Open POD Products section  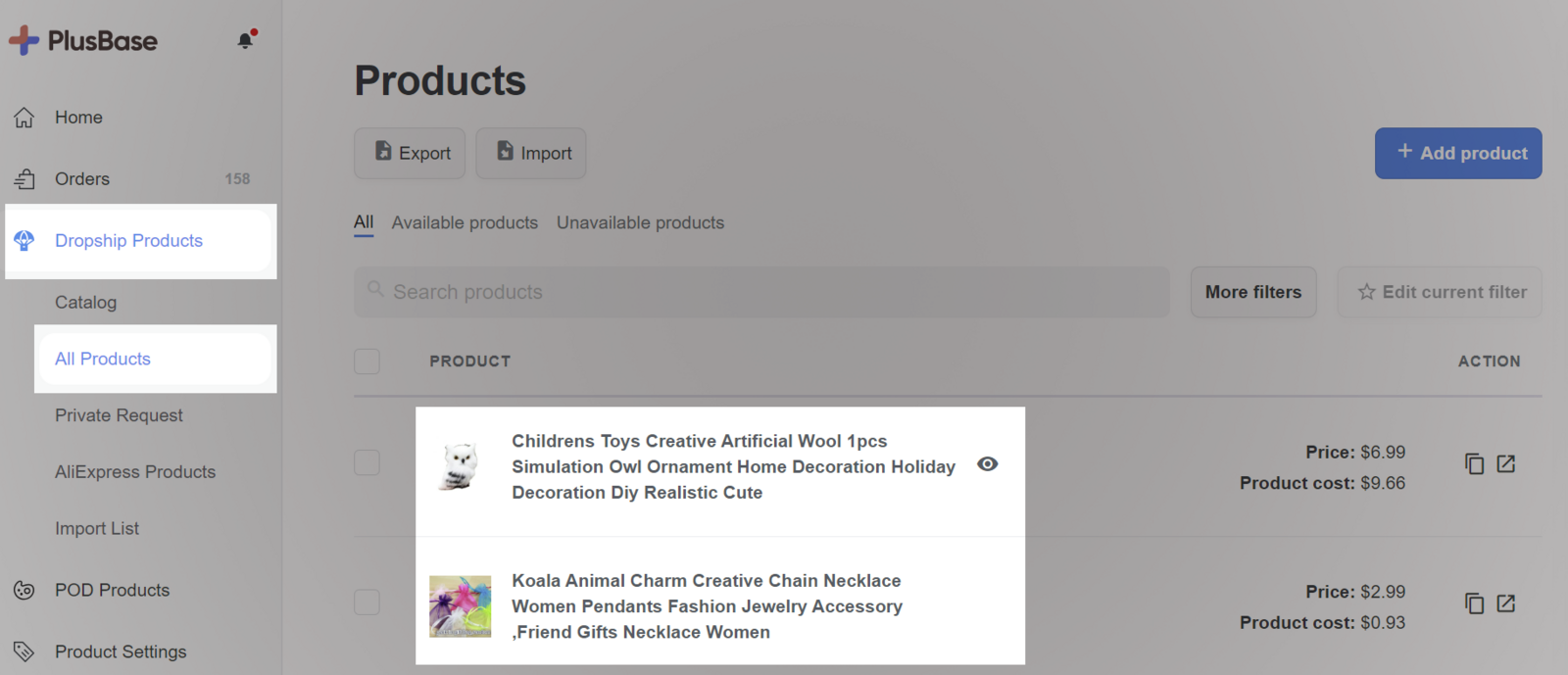pyautogui.click(x=112, y=591)
